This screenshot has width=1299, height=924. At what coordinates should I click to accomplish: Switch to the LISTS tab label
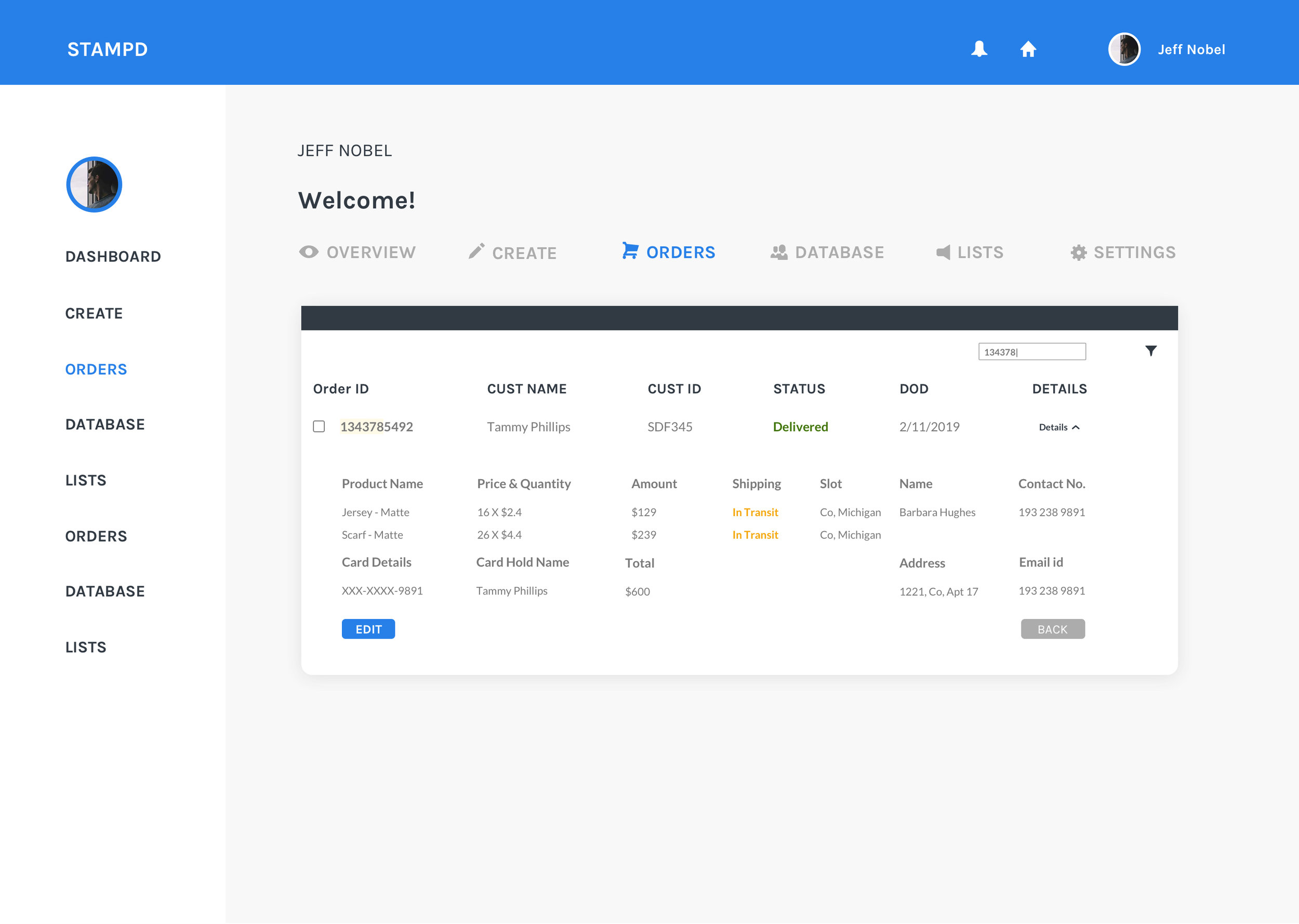coord(980,253)
